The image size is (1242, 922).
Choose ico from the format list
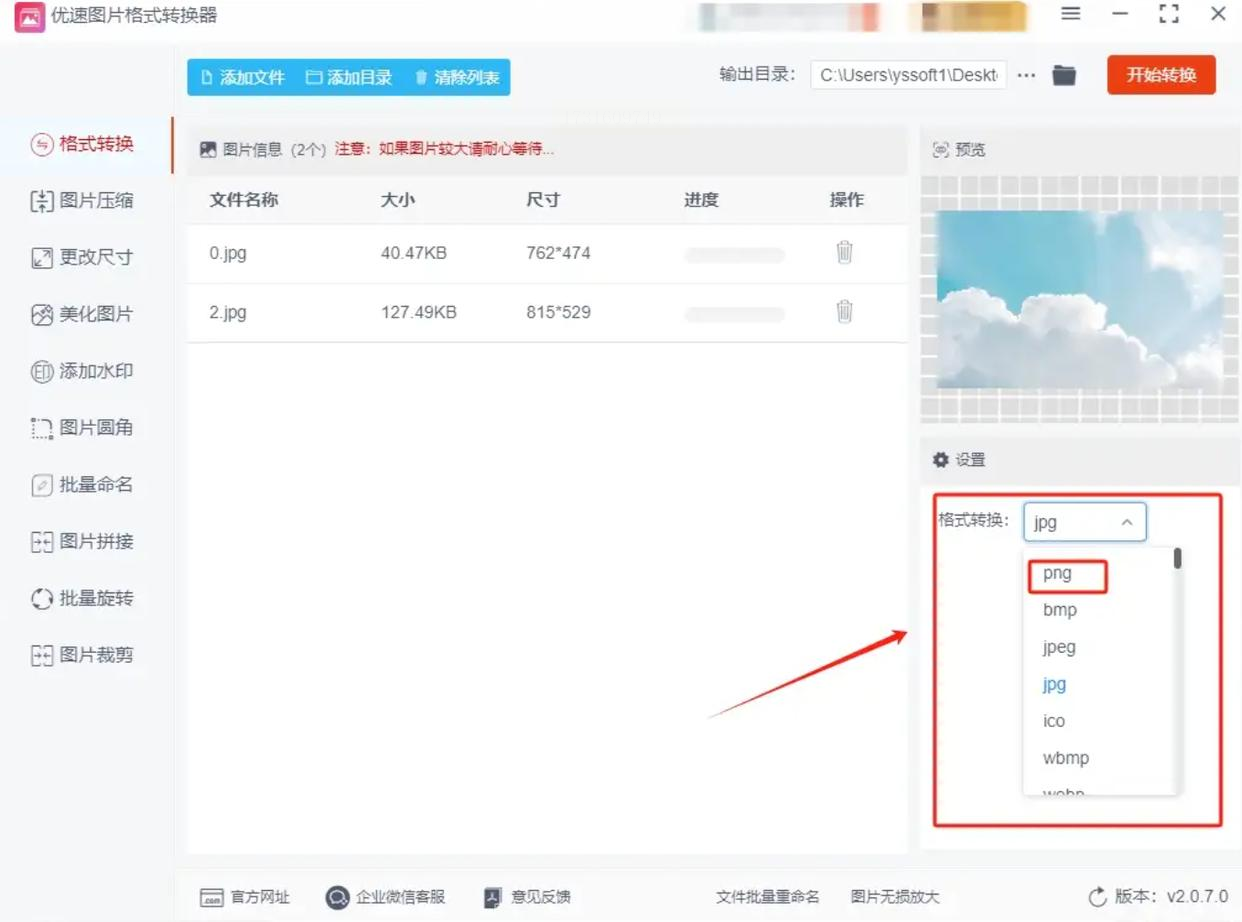1054,721
